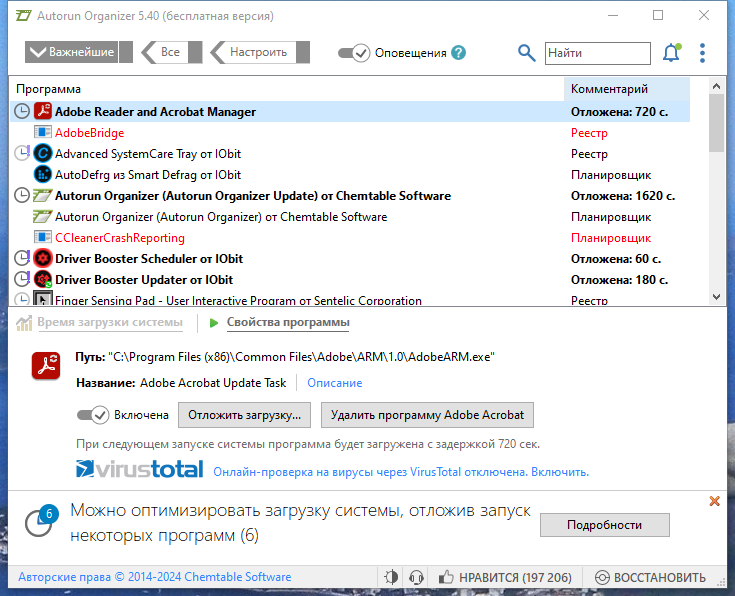The image size is (735, 596).
Task: Click the headset support icon
Action: (x=416, y=577)
